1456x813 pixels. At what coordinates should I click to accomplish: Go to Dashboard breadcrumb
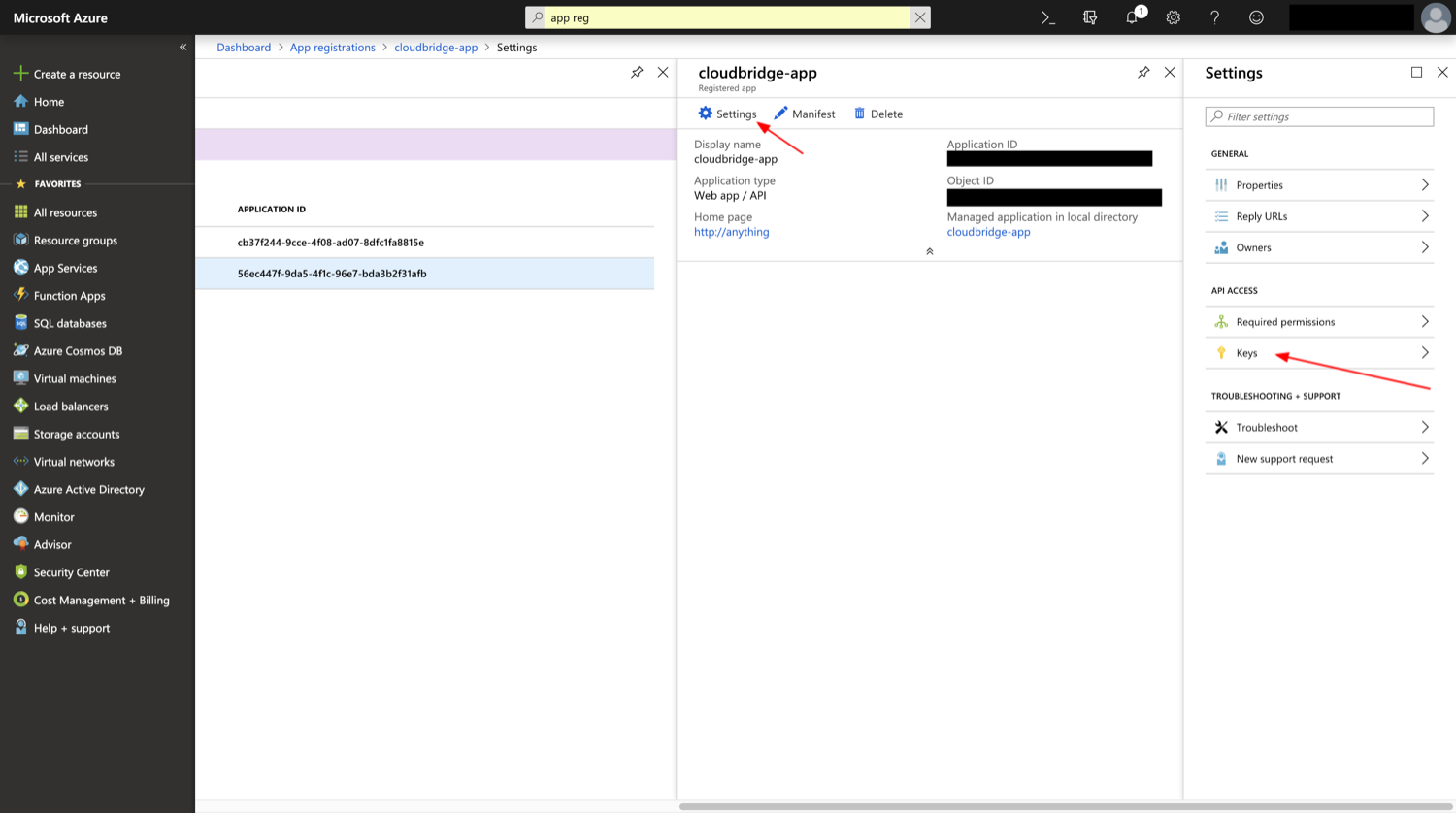[x=244, y=47]
